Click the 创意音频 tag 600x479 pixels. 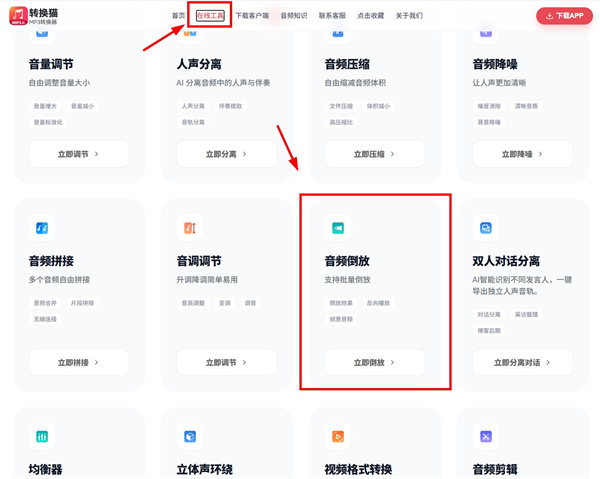pos(341,319)
